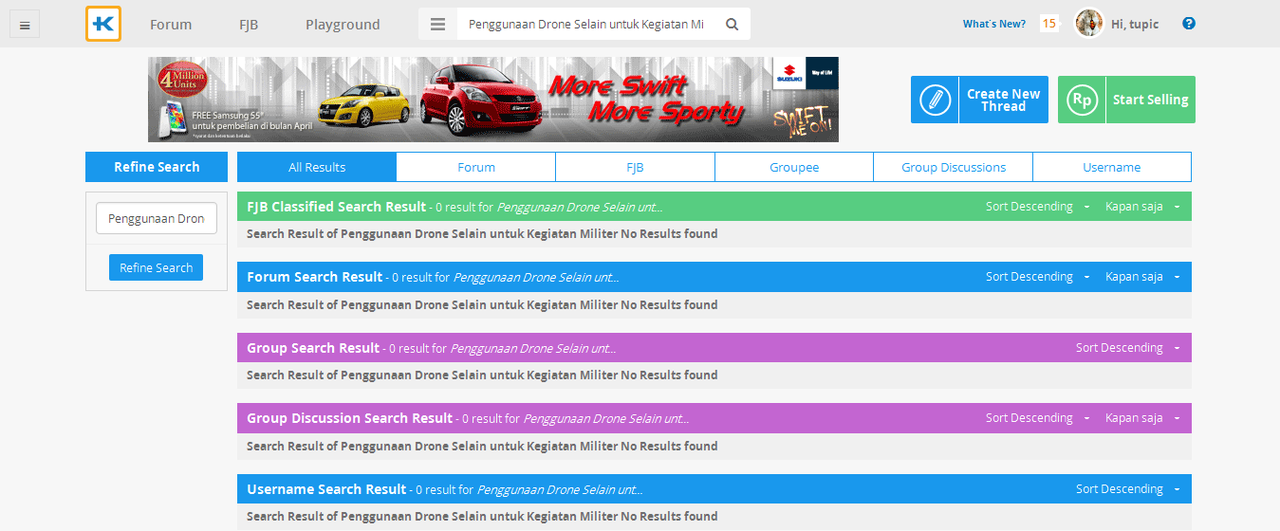Open Kapan saja in FJB Classified section
Screen dimensions: 1280x531
[1142, 207]
